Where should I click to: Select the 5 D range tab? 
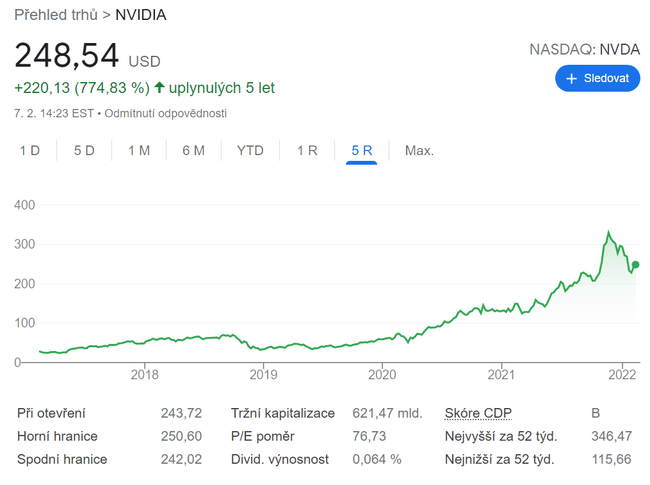point(84,151)
